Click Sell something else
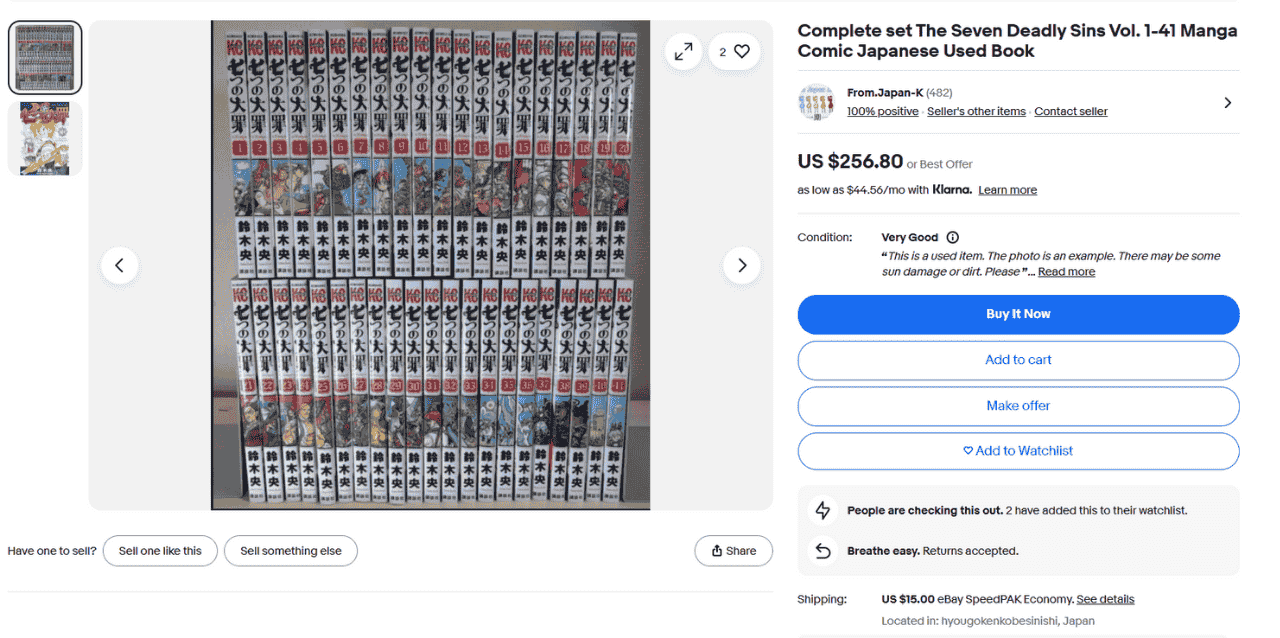This screenshot has height=638, width=1280. (x=290, y=551)
